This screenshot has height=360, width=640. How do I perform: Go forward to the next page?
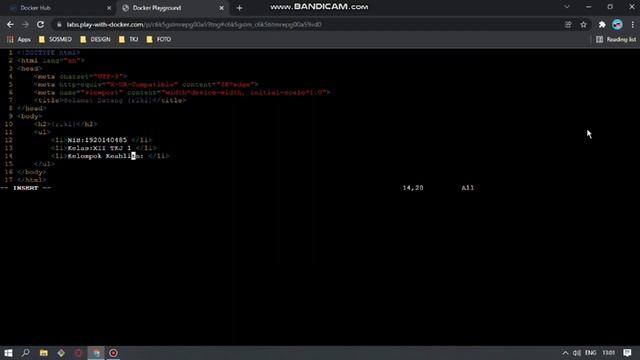click(x=25, y=24)
